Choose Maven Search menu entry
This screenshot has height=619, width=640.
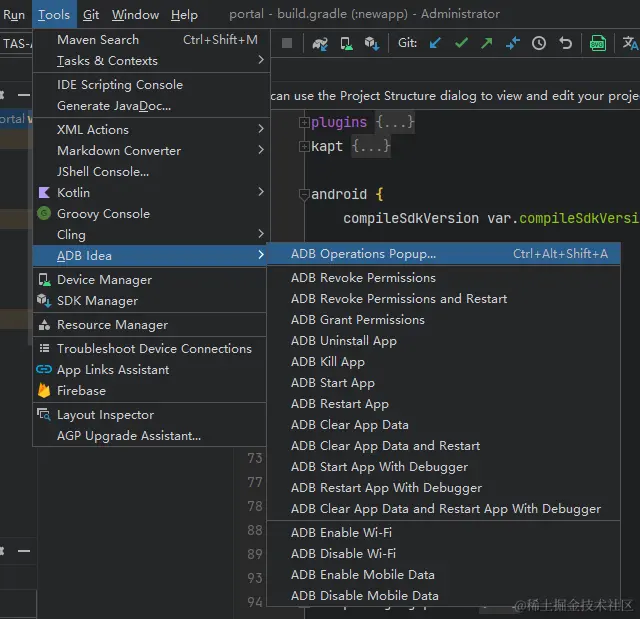tap(149, 40)
